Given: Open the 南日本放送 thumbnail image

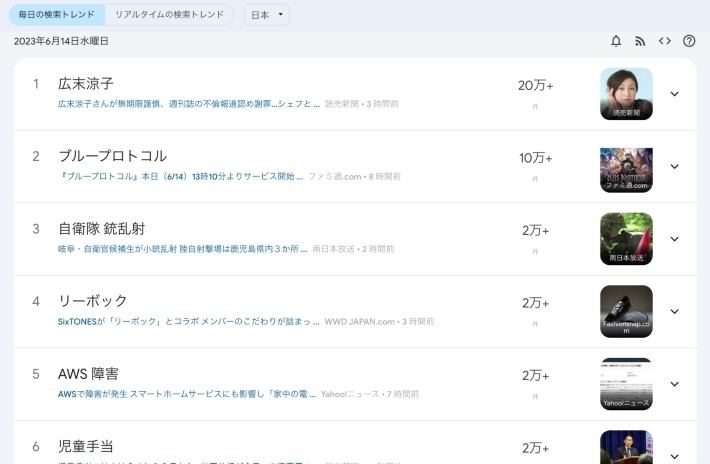Looking at the screenshot, I should (626, 239).
